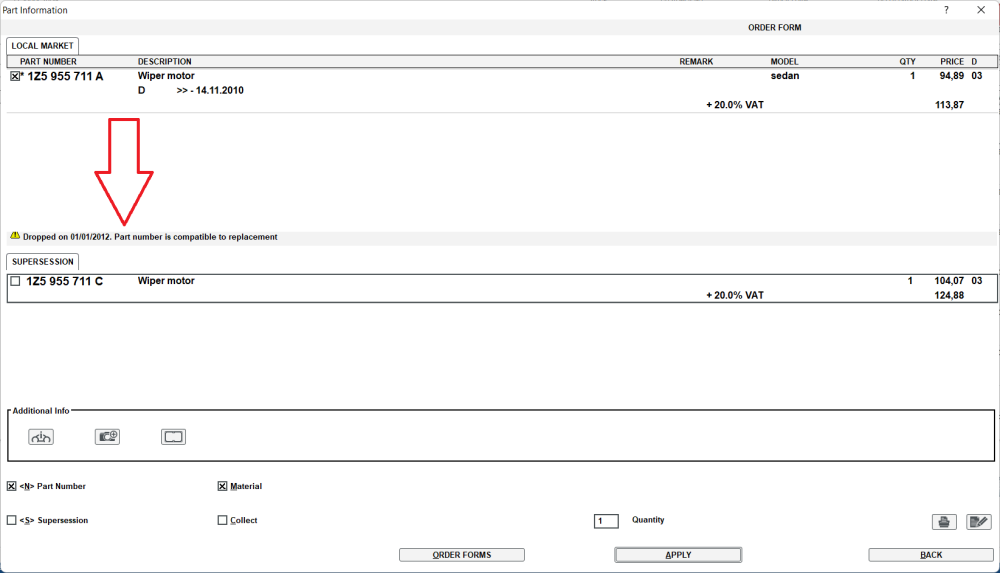Click the PART NUMBER column header

[x=48, y=62]
